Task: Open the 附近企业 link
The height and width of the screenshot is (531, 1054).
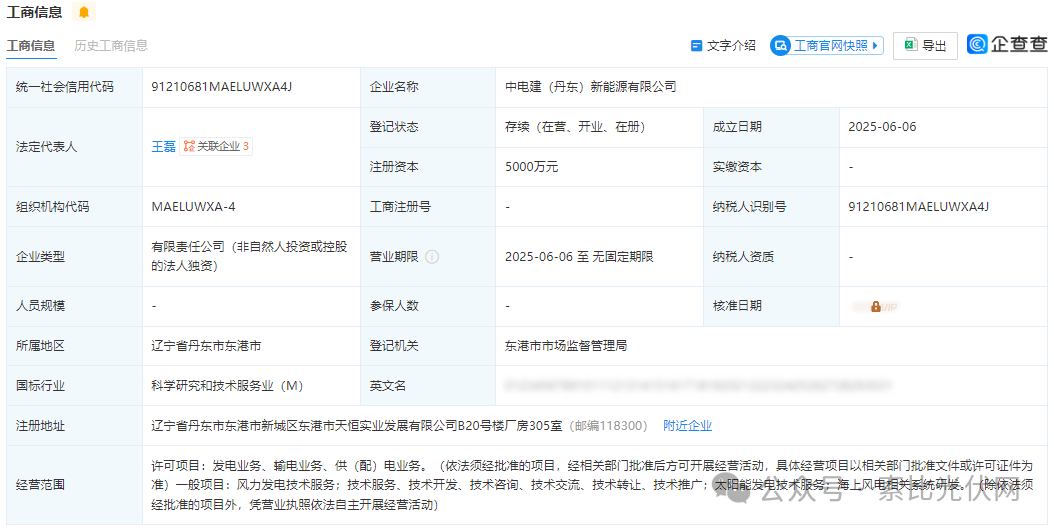Action: (x=687, y=426)
